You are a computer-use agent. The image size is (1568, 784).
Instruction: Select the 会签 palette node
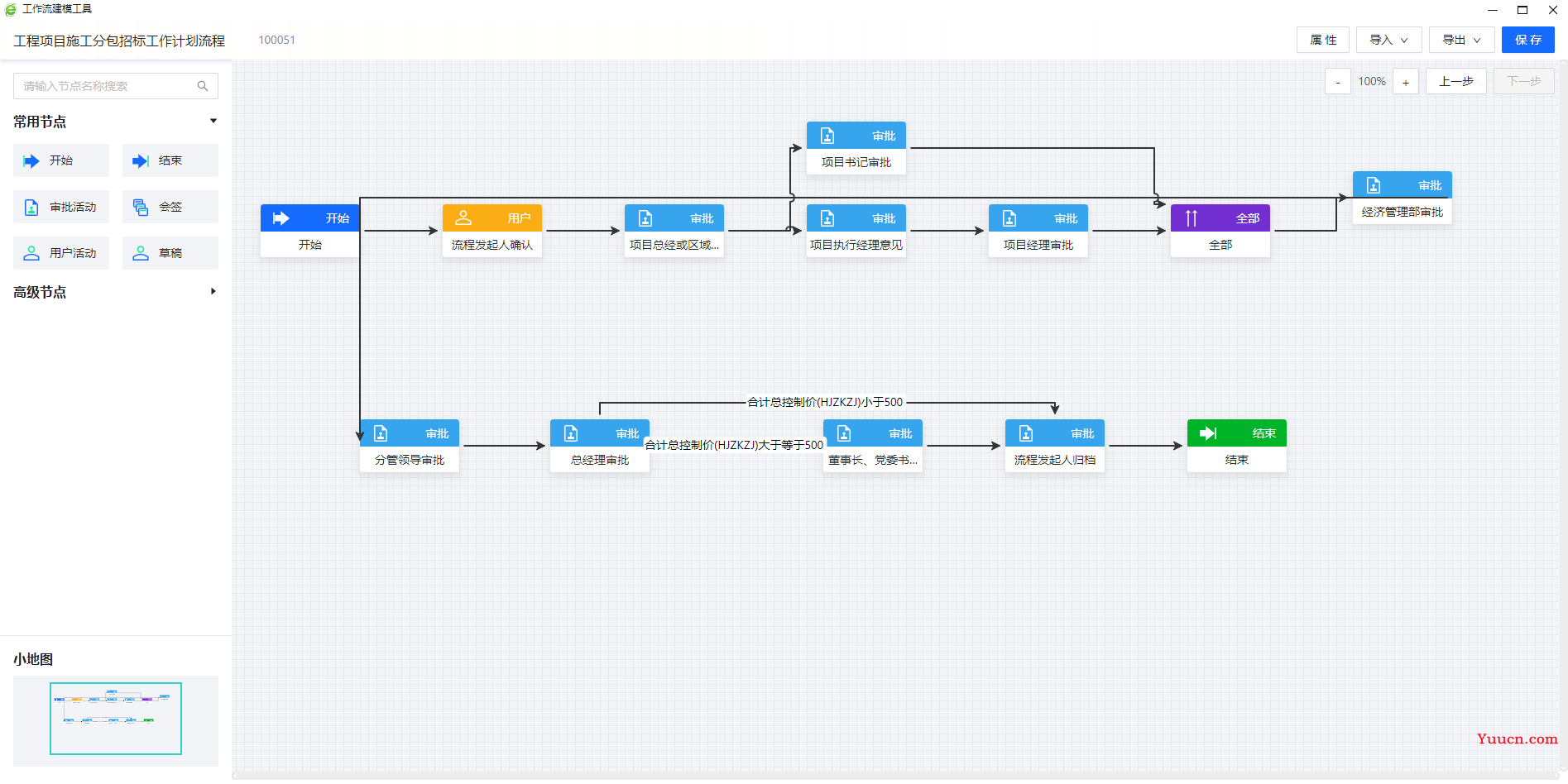coord(170,207)
